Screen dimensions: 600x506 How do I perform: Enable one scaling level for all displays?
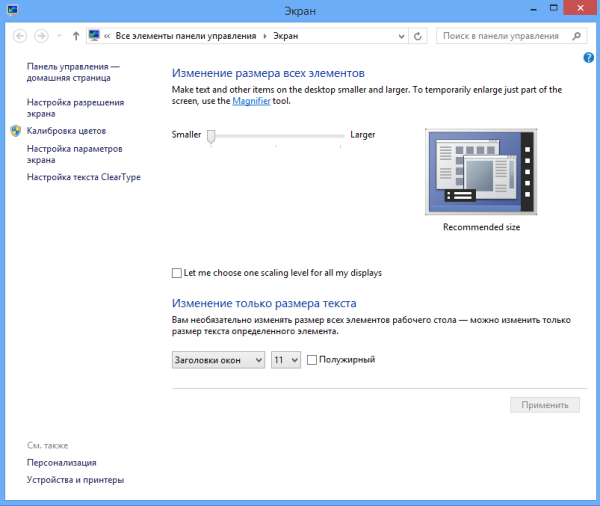pyautogui.click(x=177, y=273)
